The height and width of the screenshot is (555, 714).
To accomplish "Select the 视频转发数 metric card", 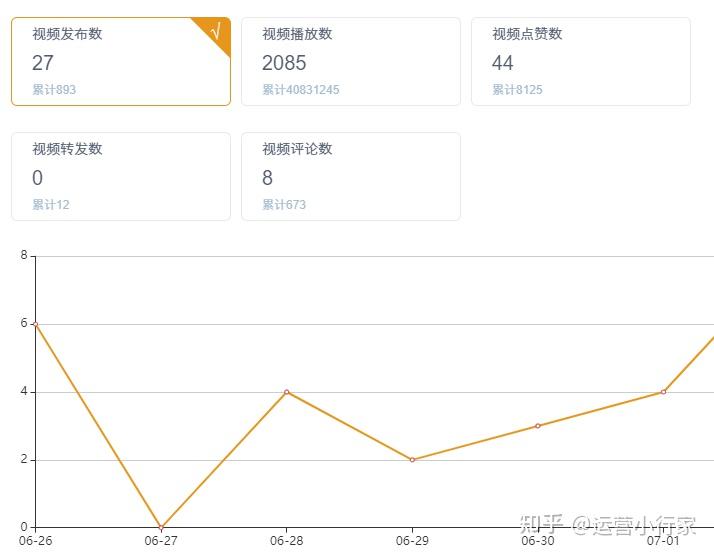I will (x=120, y=176).
